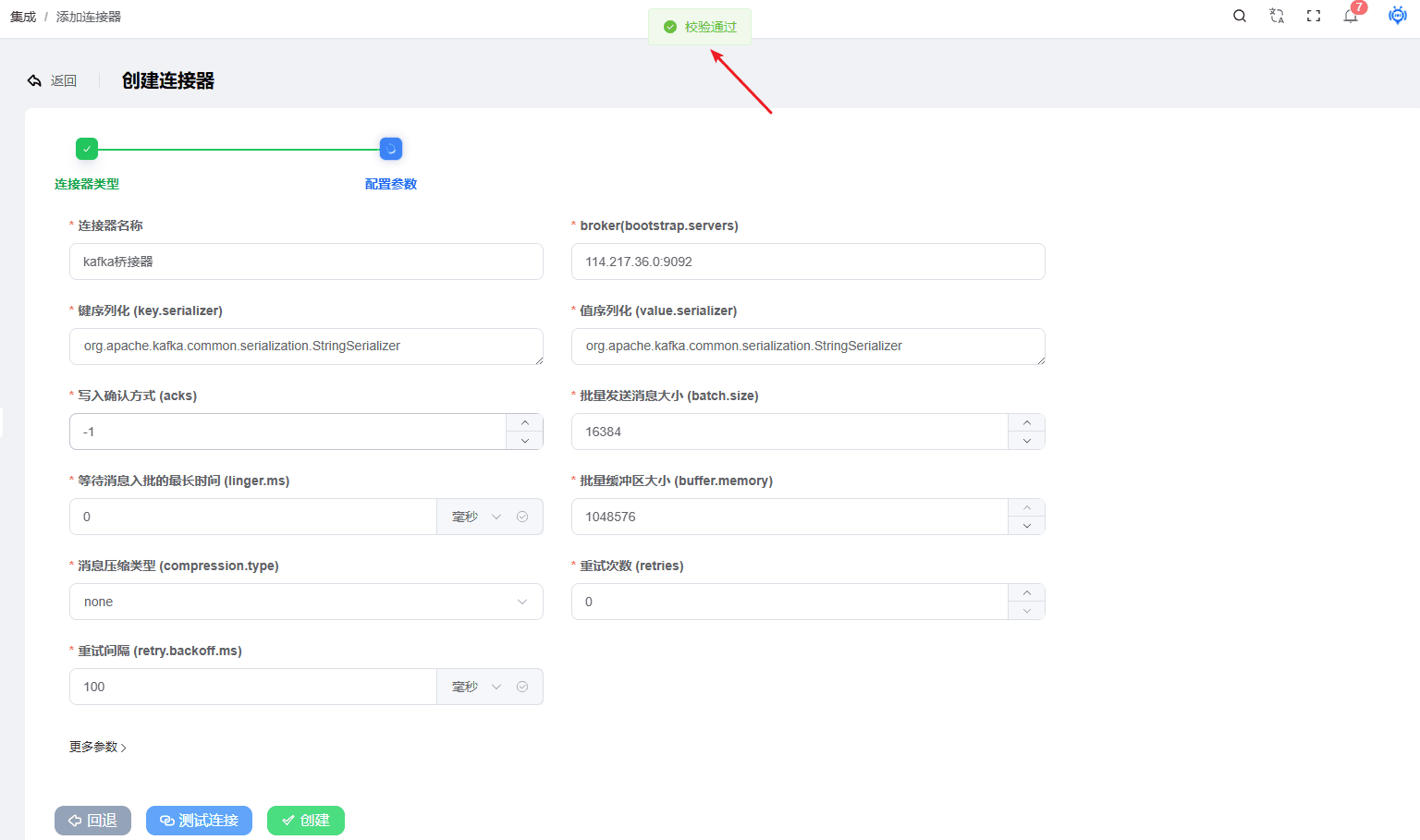Edit the retry.backoff.ms value field
This screenshot has width=1420, height=840.
point(252,687)
